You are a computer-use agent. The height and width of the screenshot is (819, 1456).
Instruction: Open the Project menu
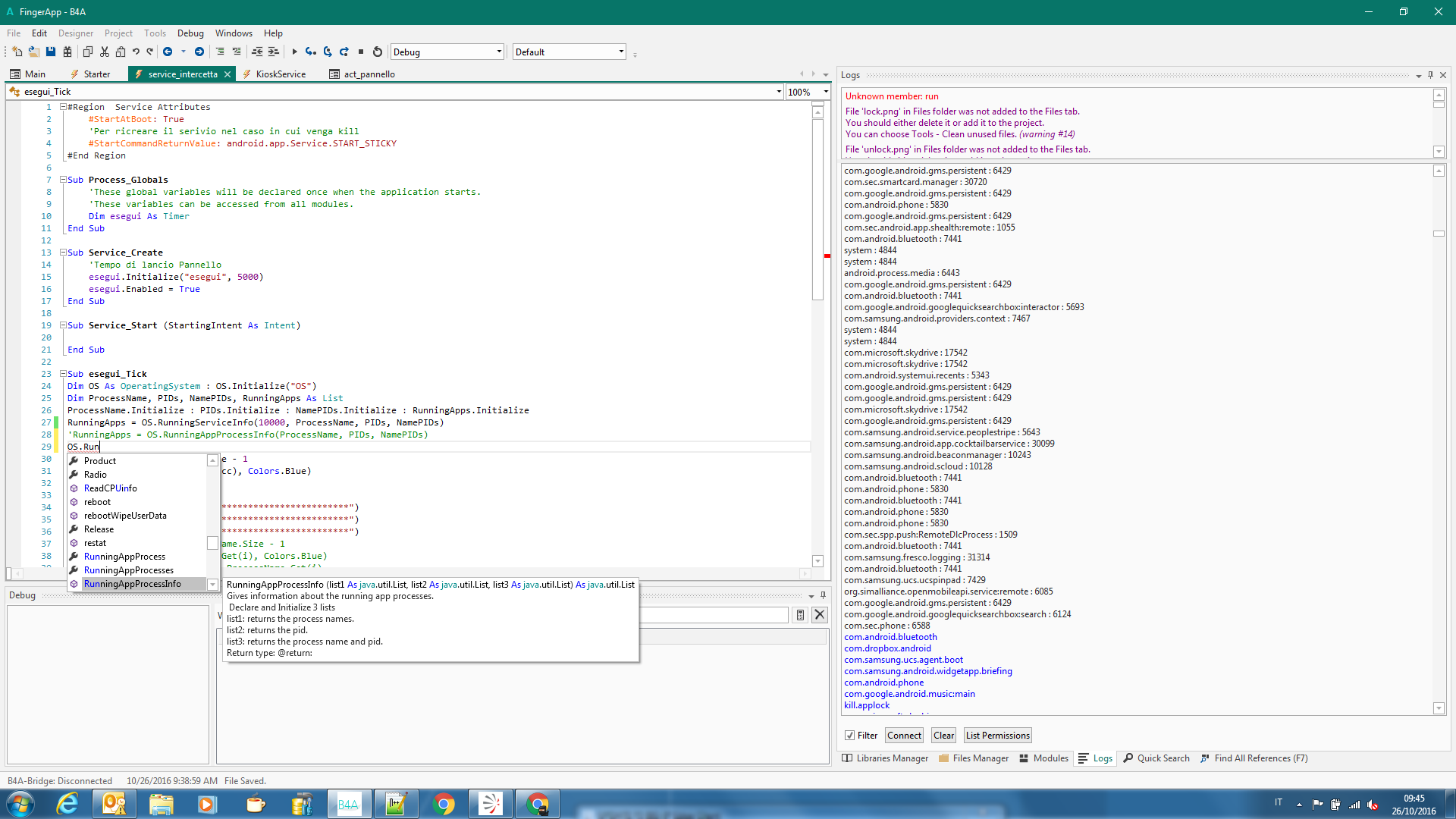pos(118,33)
